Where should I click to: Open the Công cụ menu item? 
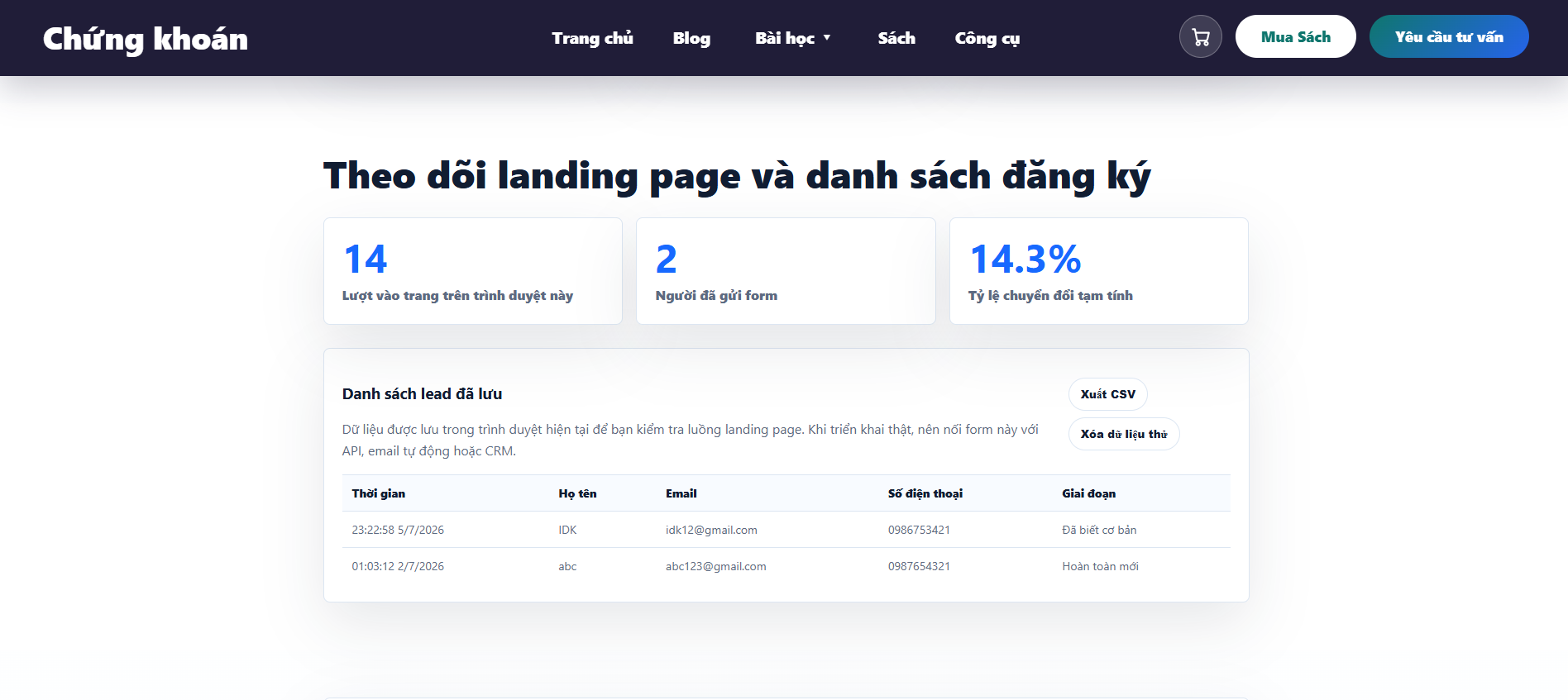[x=987, y=38]
